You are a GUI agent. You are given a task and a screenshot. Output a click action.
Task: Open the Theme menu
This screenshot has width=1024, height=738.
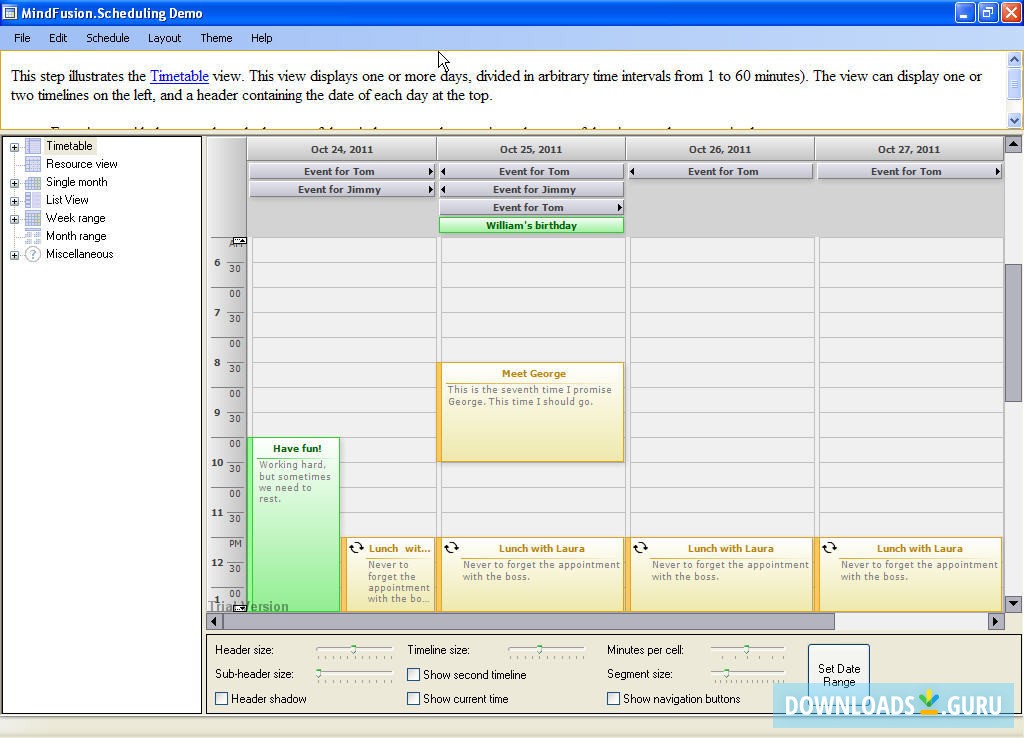tap(216, 38)
